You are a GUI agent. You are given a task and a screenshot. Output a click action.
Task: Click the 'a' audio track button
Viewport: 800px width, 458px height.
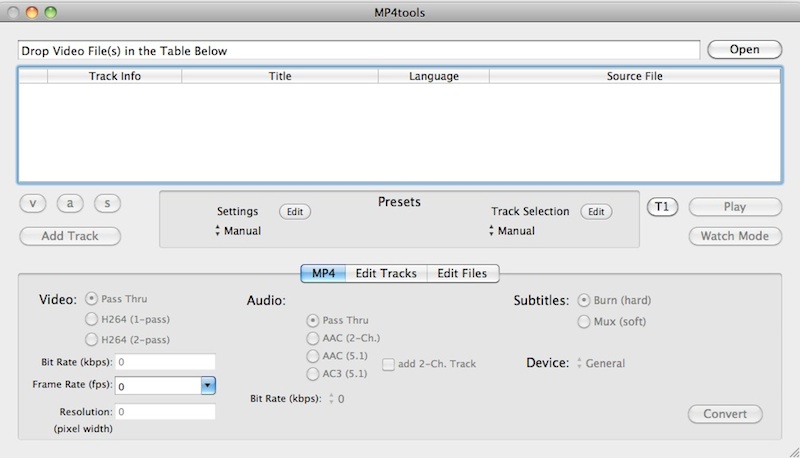(x=70, y=204)
